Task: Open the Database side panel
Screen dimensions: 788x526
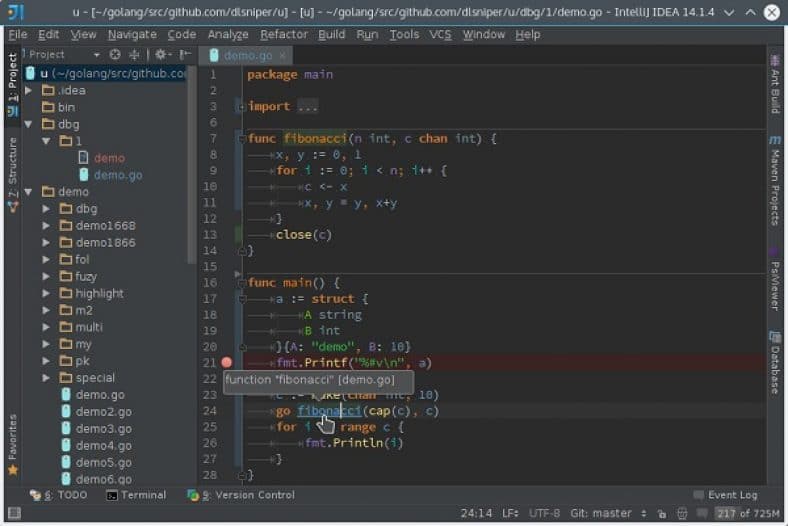Action: [775, 362]
